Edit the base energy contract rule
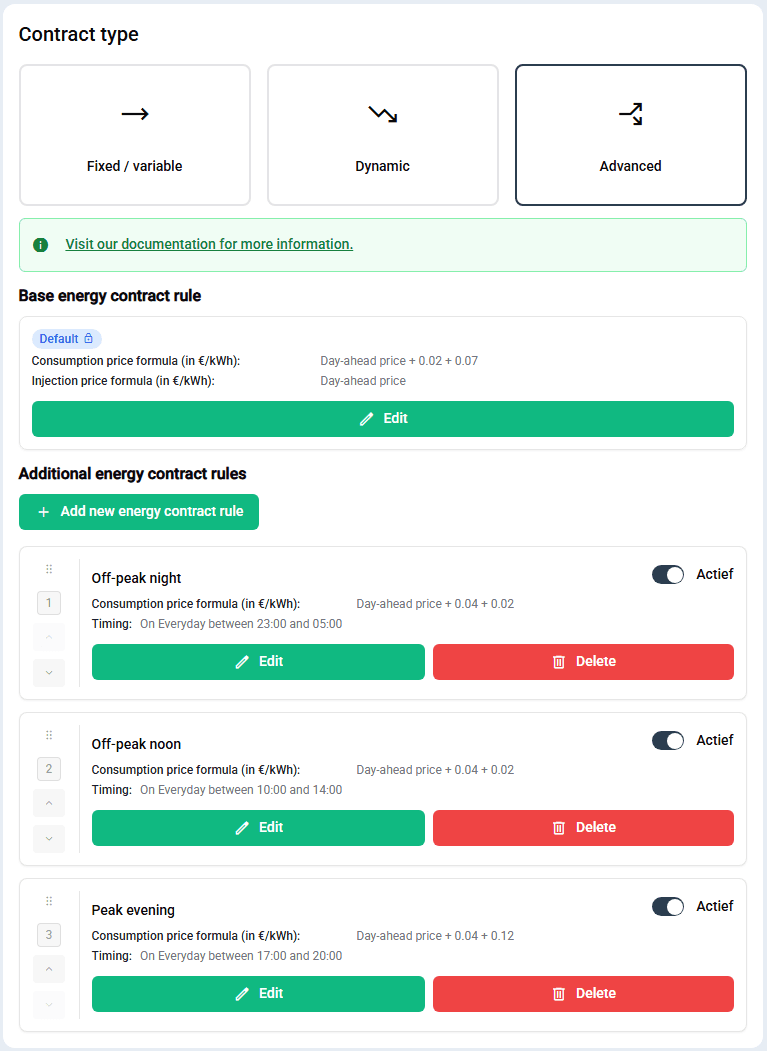Screen dimensions: 767x1051 [x=383, y=419]
